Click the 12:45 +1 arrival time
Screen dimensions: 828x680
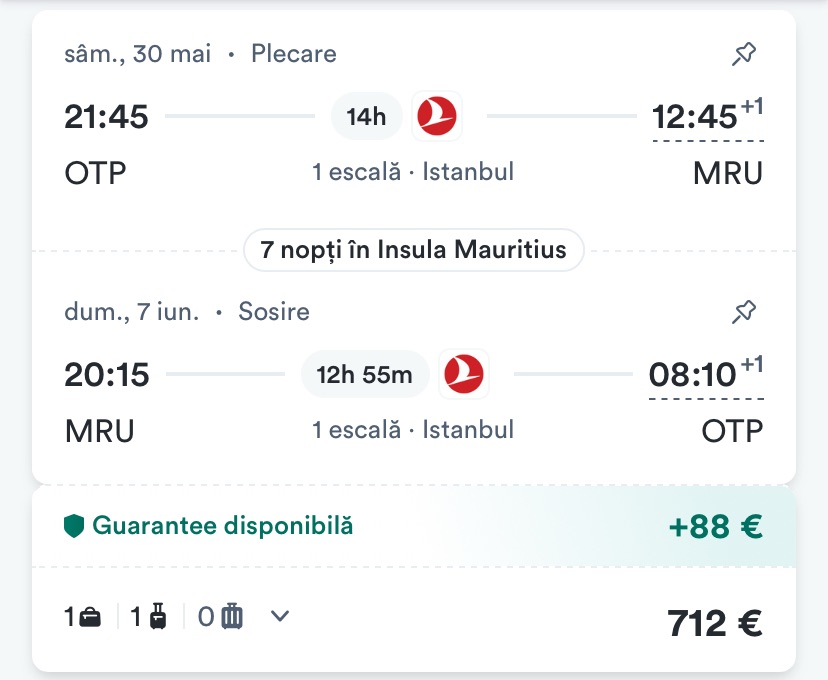click(x=696, y=117)
